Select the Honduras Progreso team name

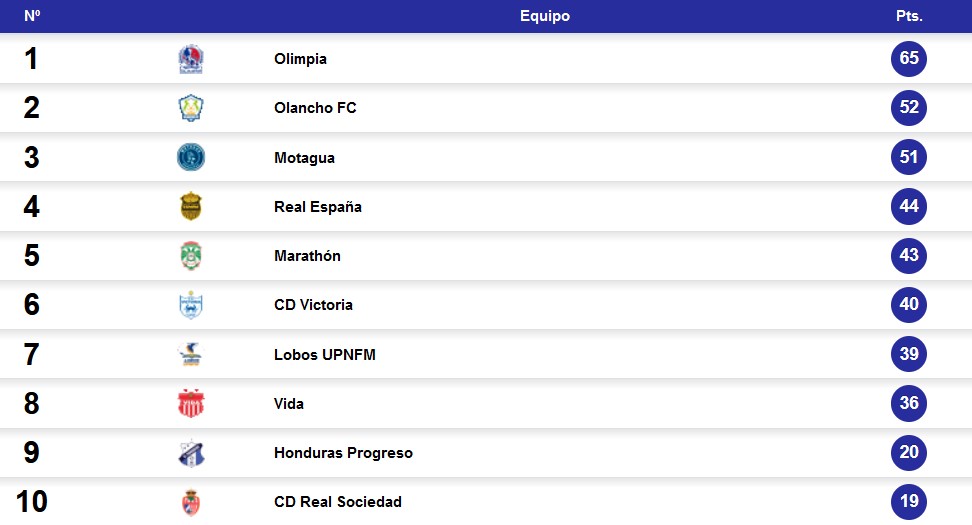[343, 453]
